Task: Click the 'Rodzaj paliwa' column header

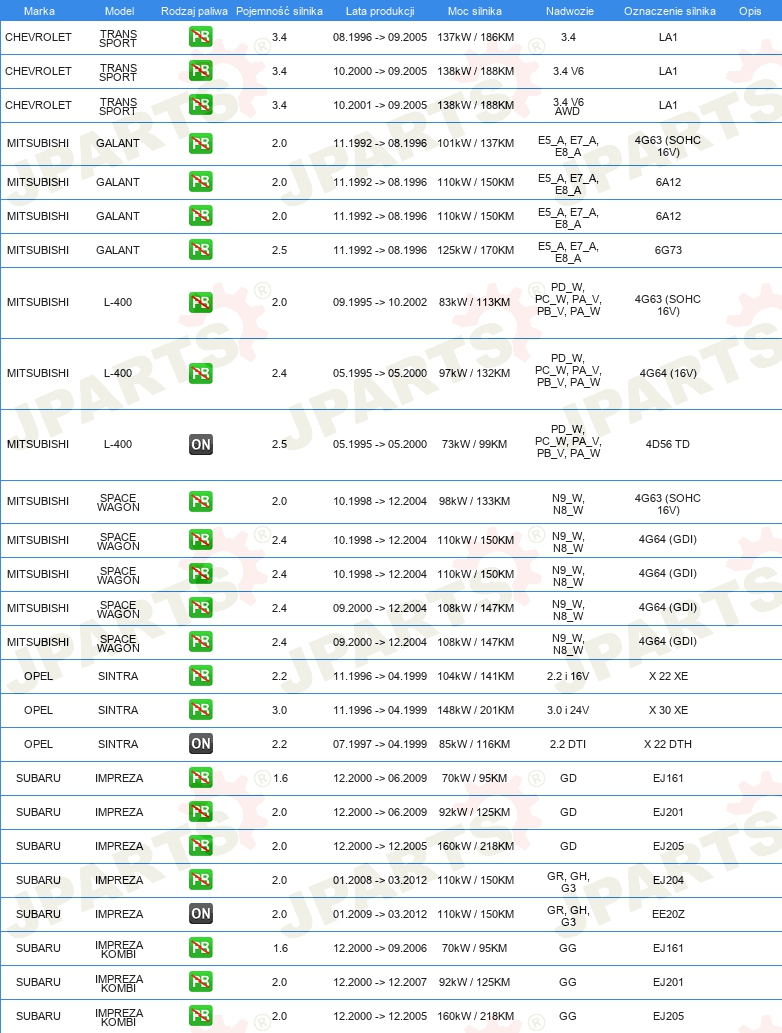Action: point(194,11)
